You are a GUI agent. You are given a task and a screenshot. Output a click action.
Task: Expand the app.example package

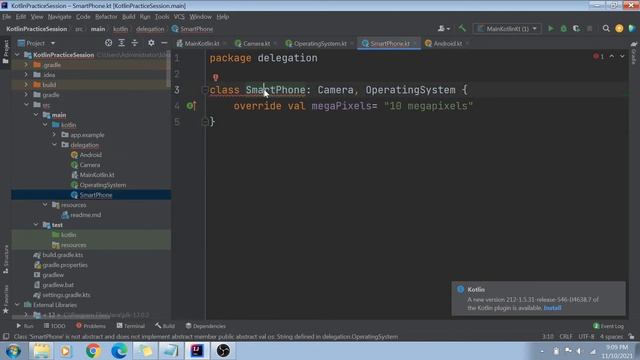click(x=55, y=135)
